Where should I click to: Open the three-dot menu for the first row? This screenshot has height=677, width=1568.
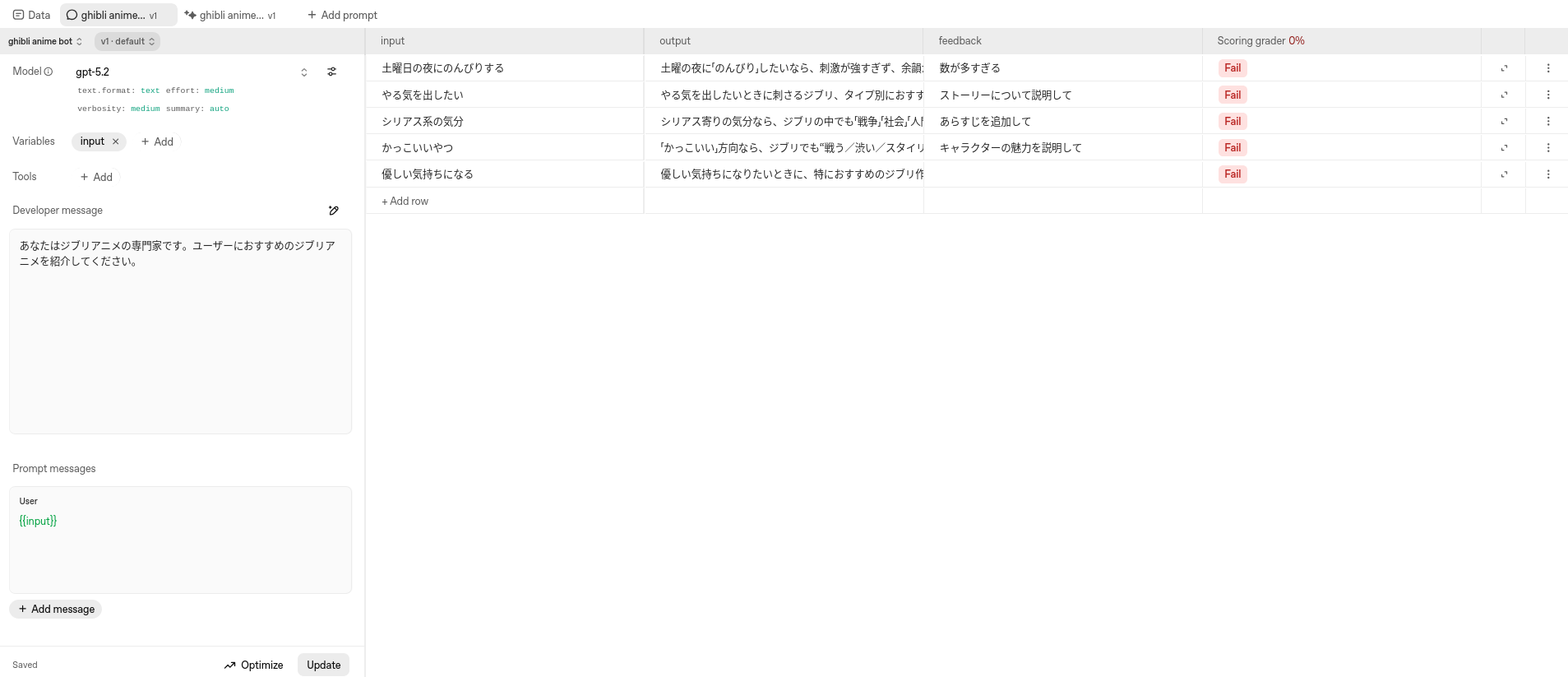coord(1547,68)
